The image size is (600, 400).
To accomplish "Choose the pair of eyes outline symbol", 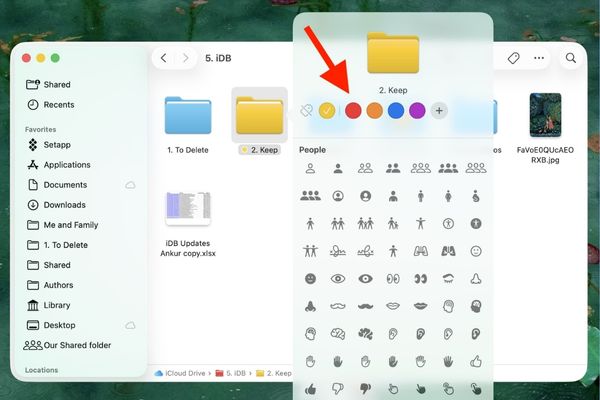I will (393, 279).
